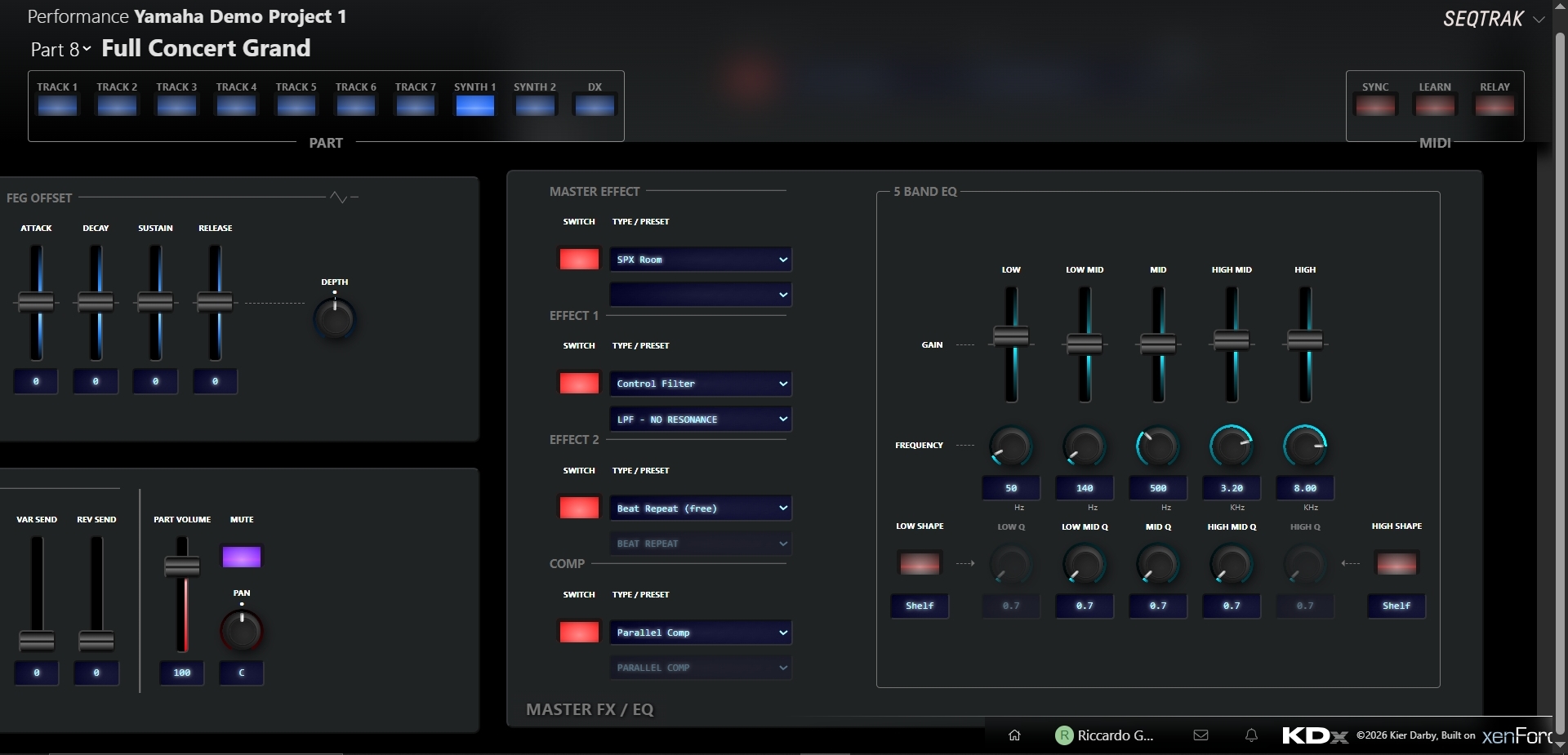The width and height of the screenshot is (1568, 755).
Task: Click the Pan knob
Action: point(241,630)
